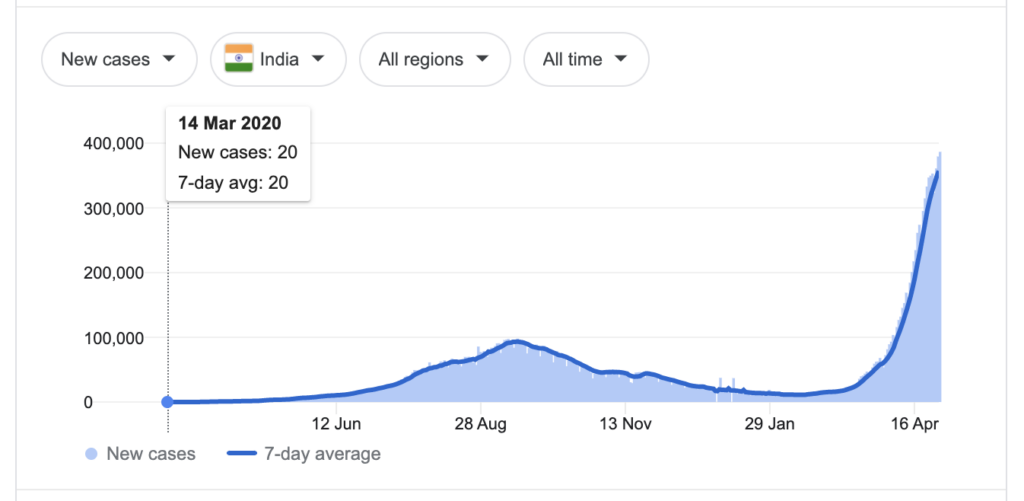Click the 12 Jun axis label
Screen dimensions: 1024x501
336,424
